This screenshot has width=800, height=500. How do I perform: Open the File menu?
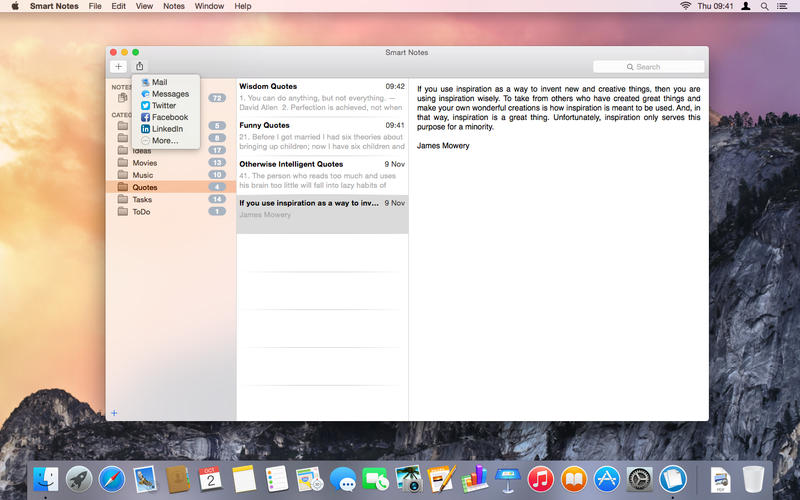tap(95, 6)
